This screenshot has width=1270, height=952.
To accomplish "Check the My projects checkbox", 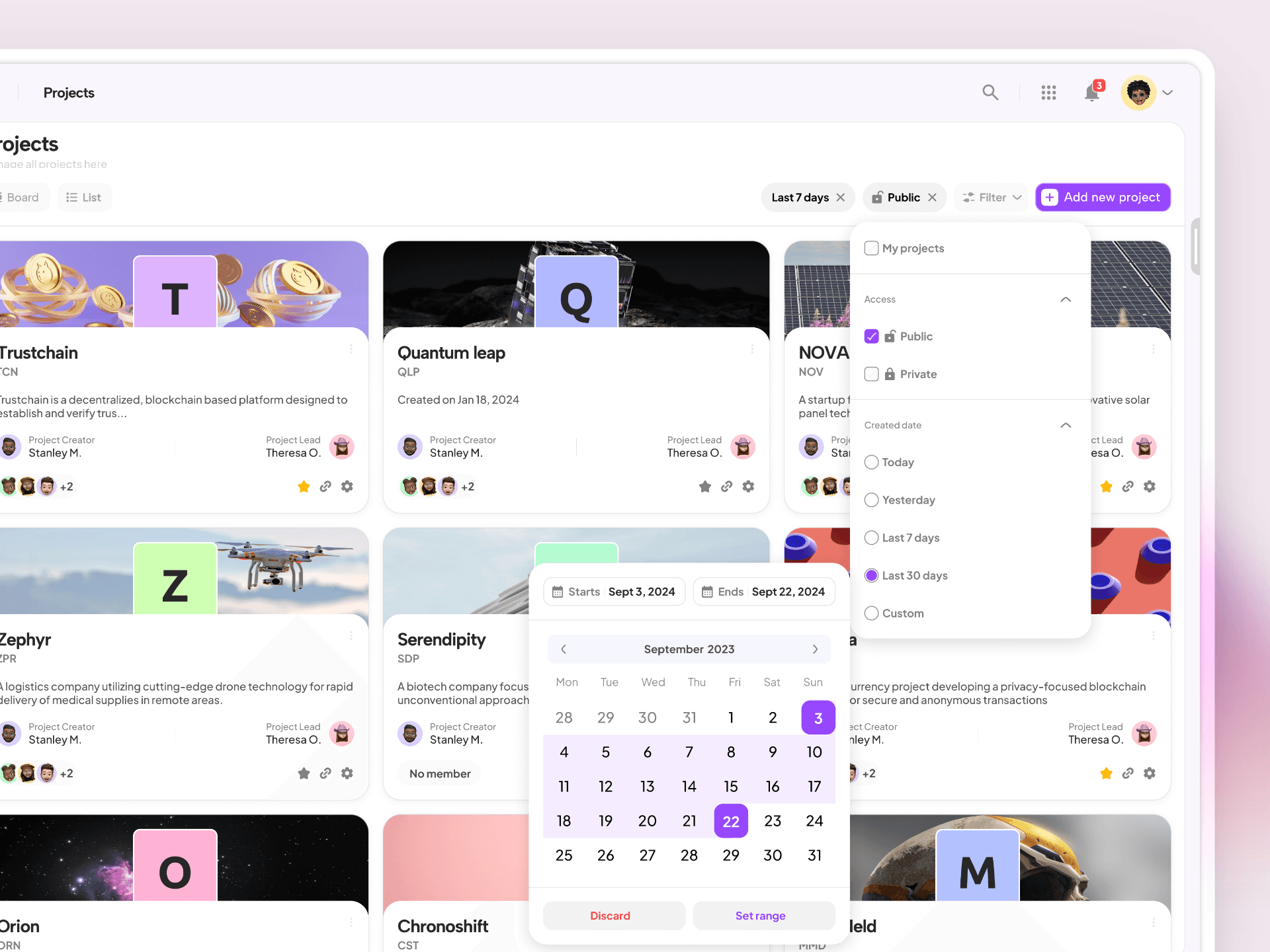I will coord(872,248).
